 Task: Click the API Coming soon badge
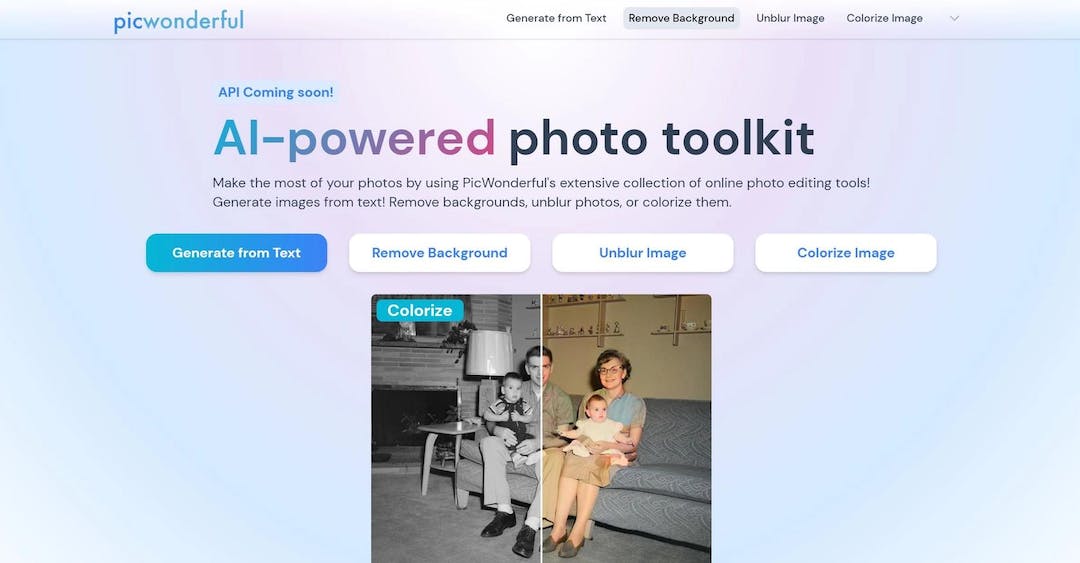tap(276, 92)
